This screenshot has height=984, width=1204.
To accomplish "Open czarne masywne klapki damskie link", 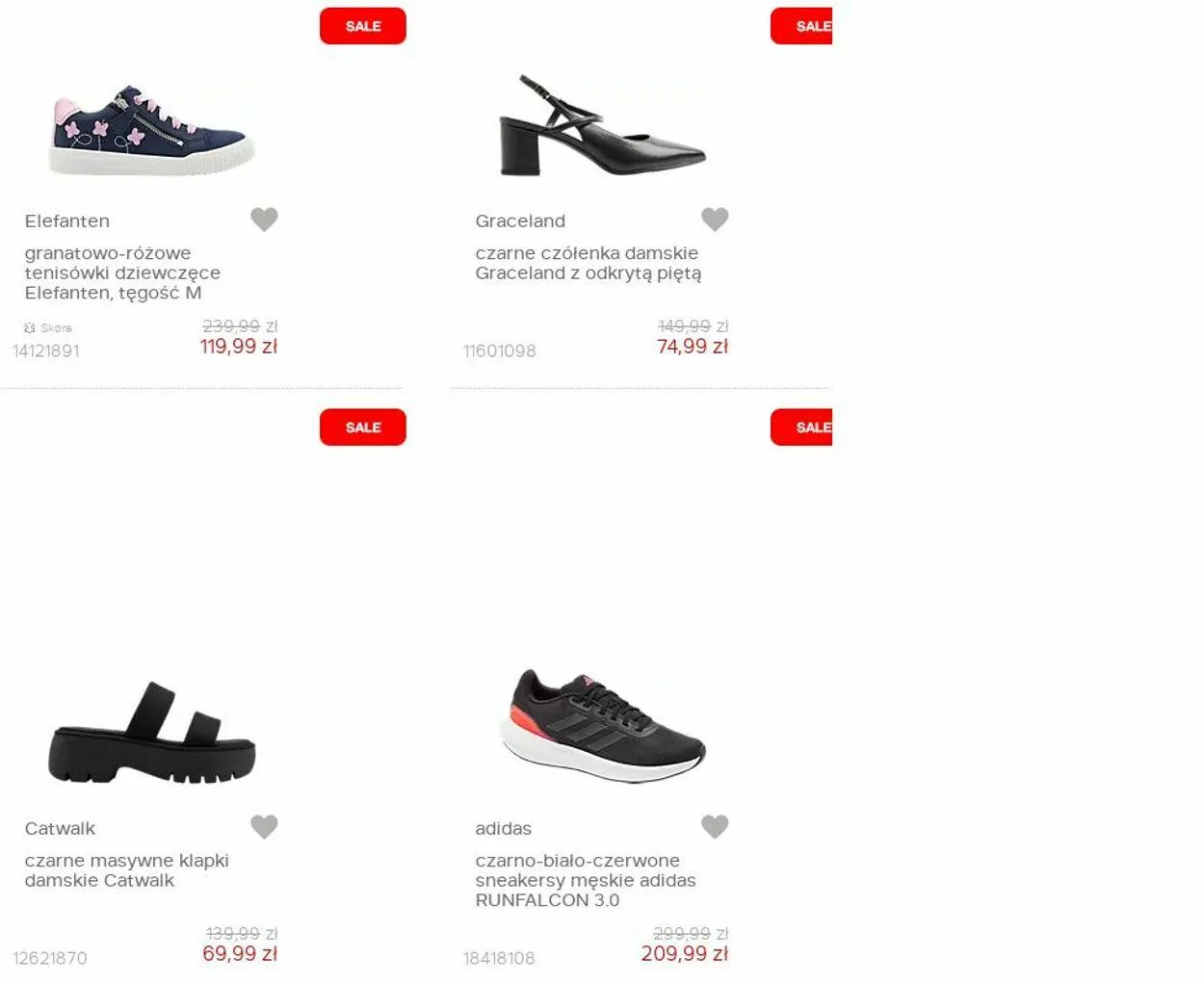I will click(x=126, y=870).
